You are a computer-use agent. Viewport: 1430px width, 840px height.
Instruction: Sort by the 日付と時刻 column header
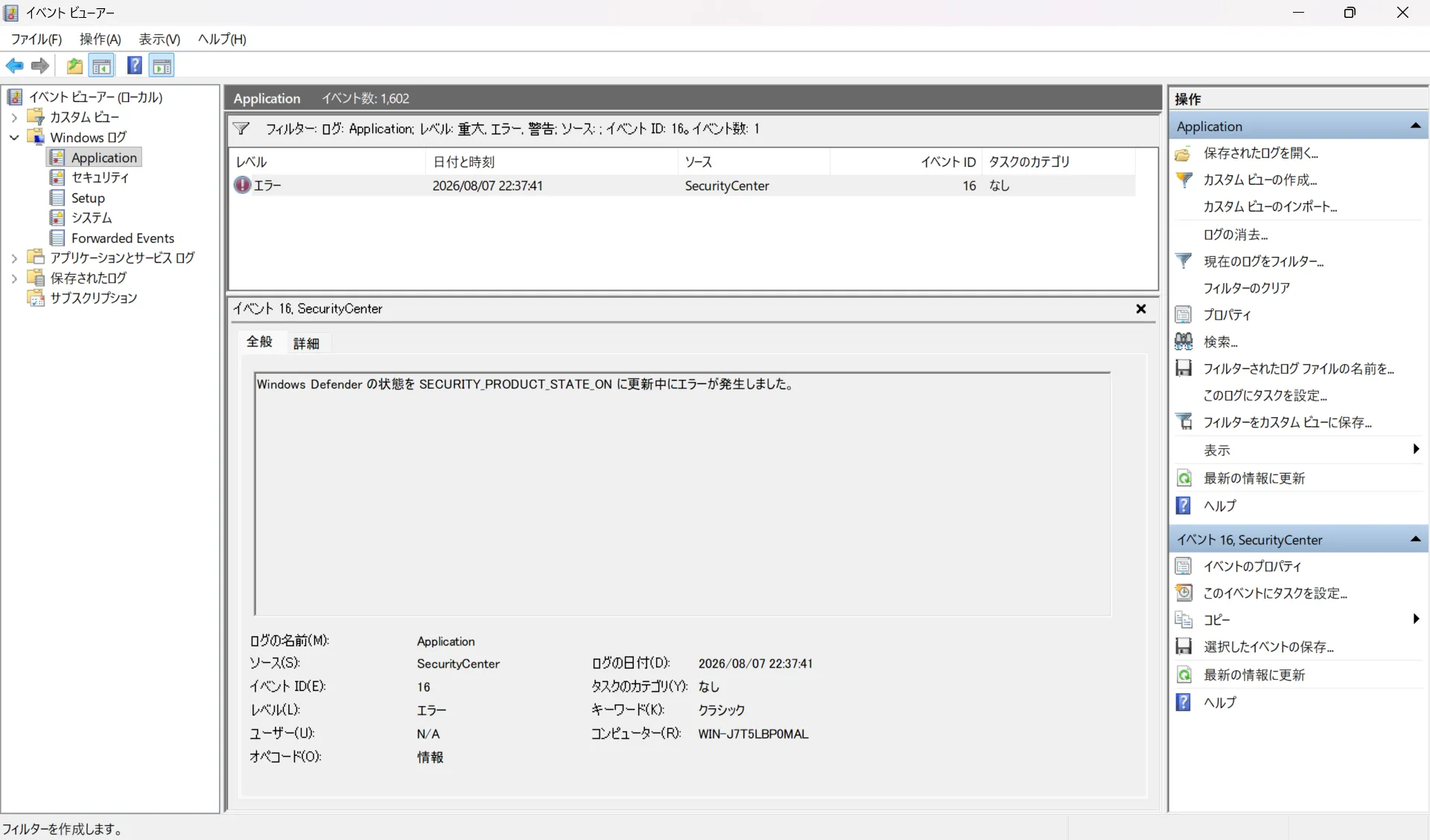coord(551,162)
